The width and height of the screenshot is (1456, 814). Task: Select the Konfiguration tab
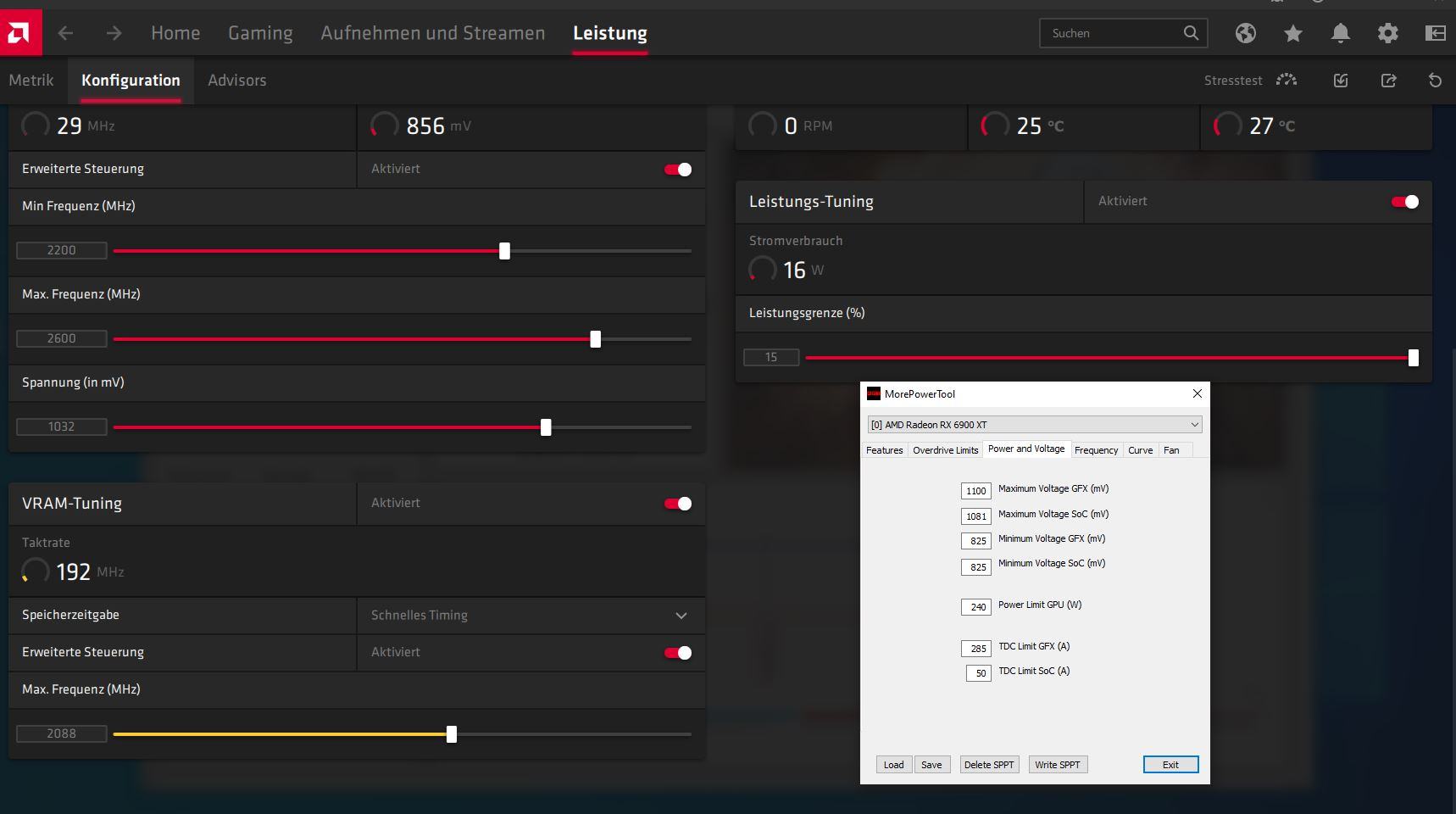pyautogui.click(x=131, y=81)
